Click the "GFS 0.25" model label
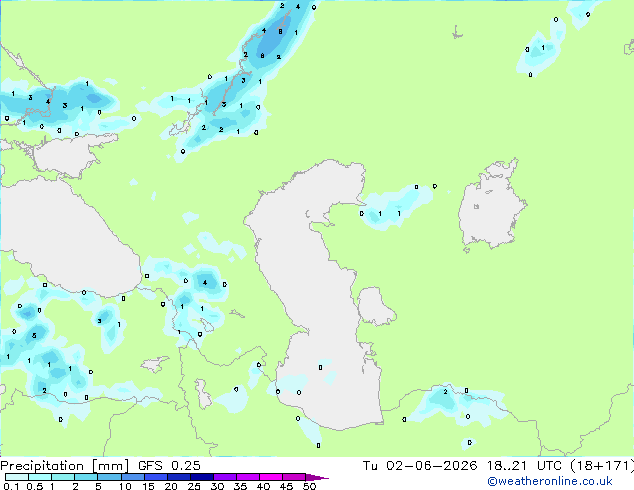 [x=169, y=466]
